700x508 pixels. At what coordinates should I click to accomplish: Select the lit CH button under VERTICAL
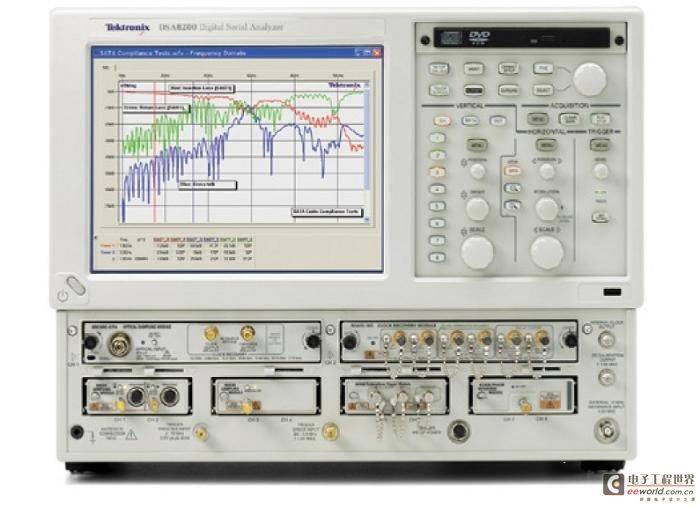click(442, 121)
